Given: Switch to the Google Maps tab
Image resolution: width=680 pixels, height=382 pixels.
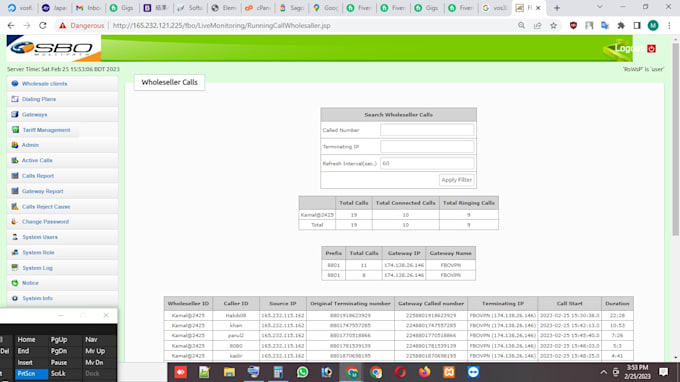Looking at the screenshot, I should tap(325, 8).
